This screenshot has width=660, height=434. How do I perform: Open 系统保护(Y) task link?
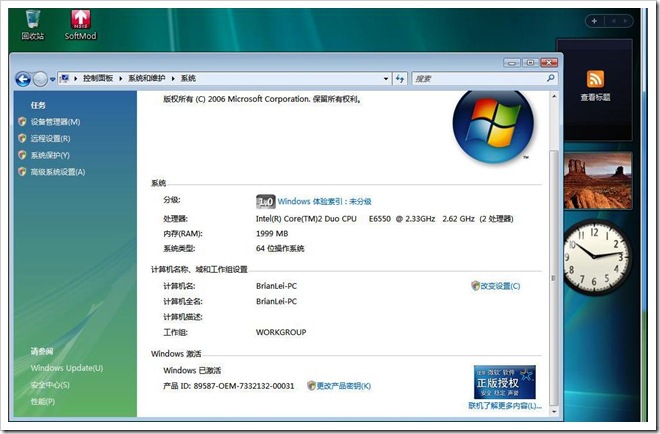pyautogui.click(x=50, y=155)
